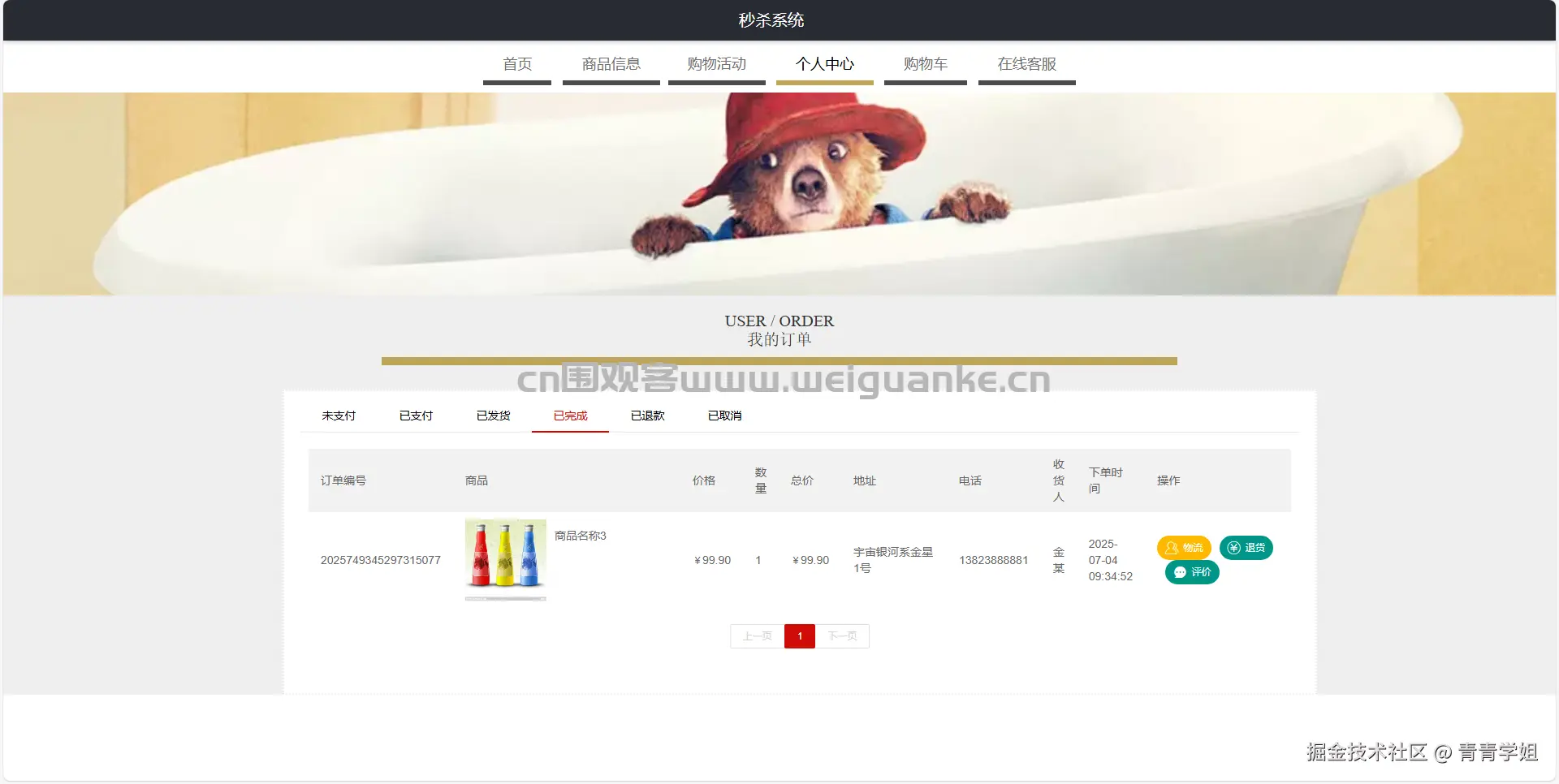
Task: Click the 商品名称3 product name link
Action: tap(579, 536)
